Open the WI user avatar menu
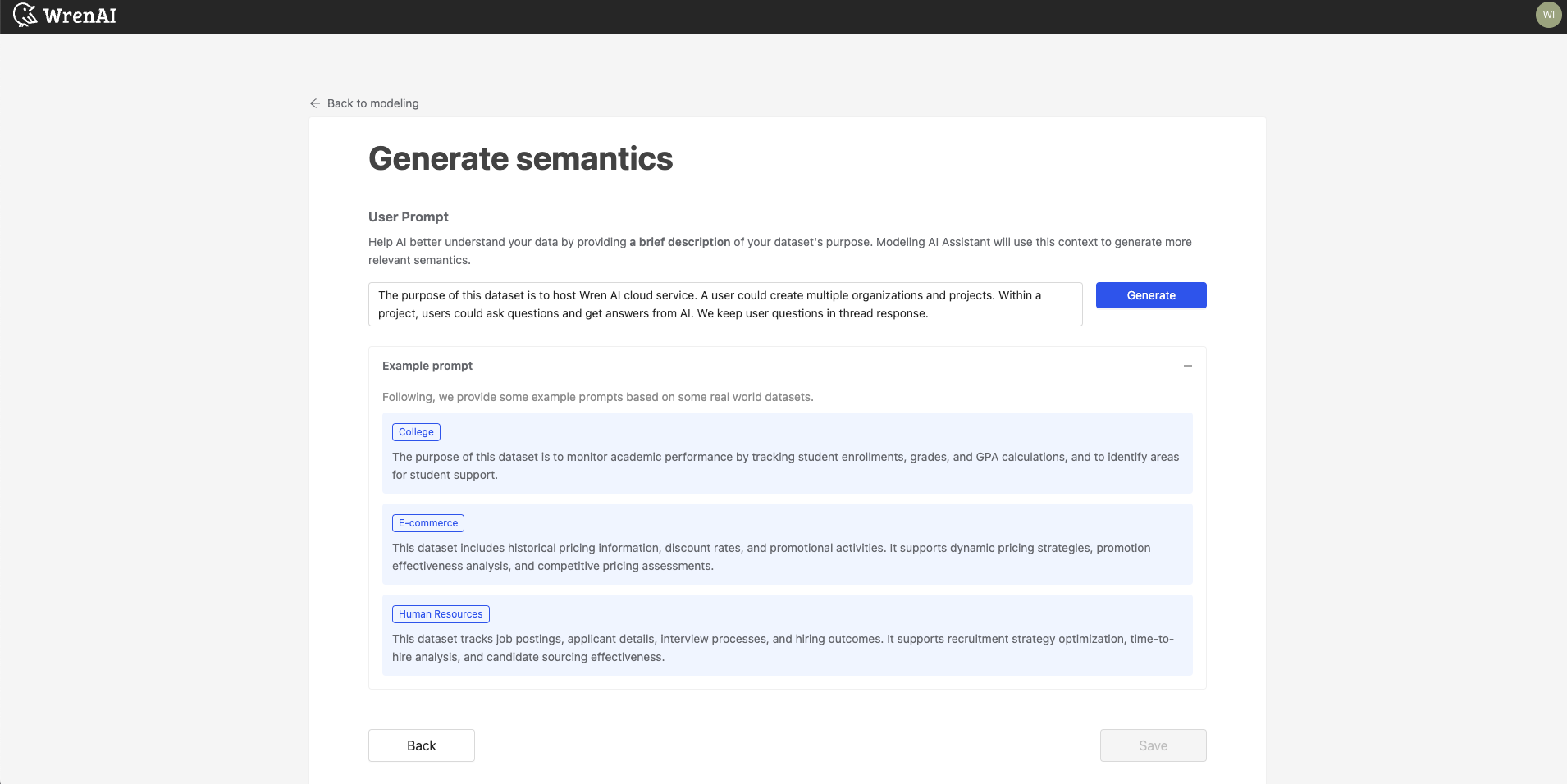 pyautogui.click(x=1548, y=15)
